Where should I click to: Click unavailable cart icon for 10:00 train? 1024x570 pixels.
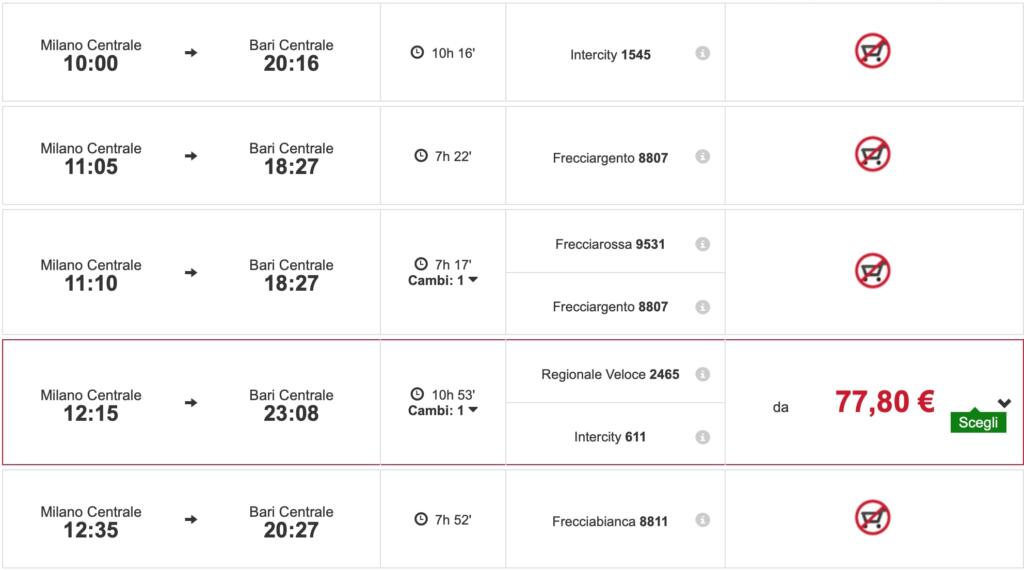pyautogui.click(x=872, y=51)
